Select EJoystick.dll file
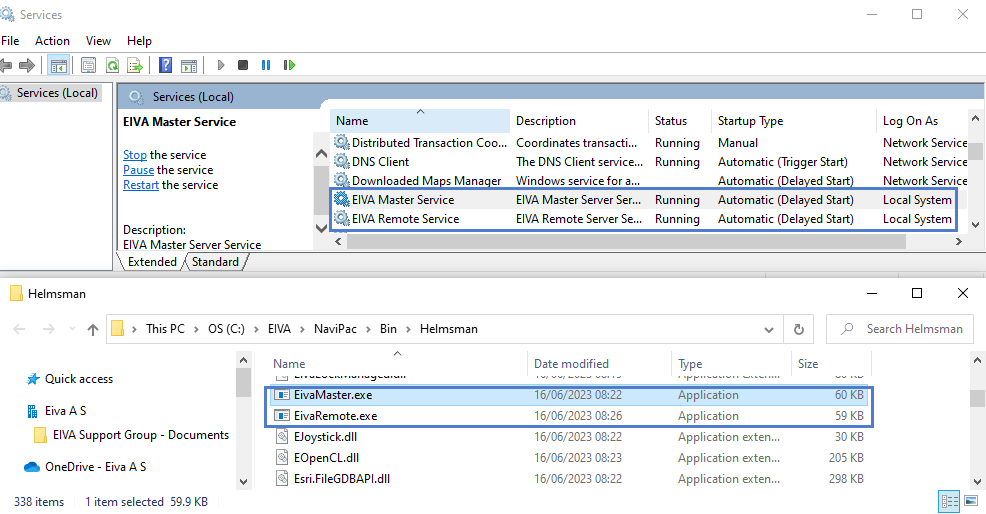Image resolution: width=986 pixels, height=514 pixels. point(569,437)
